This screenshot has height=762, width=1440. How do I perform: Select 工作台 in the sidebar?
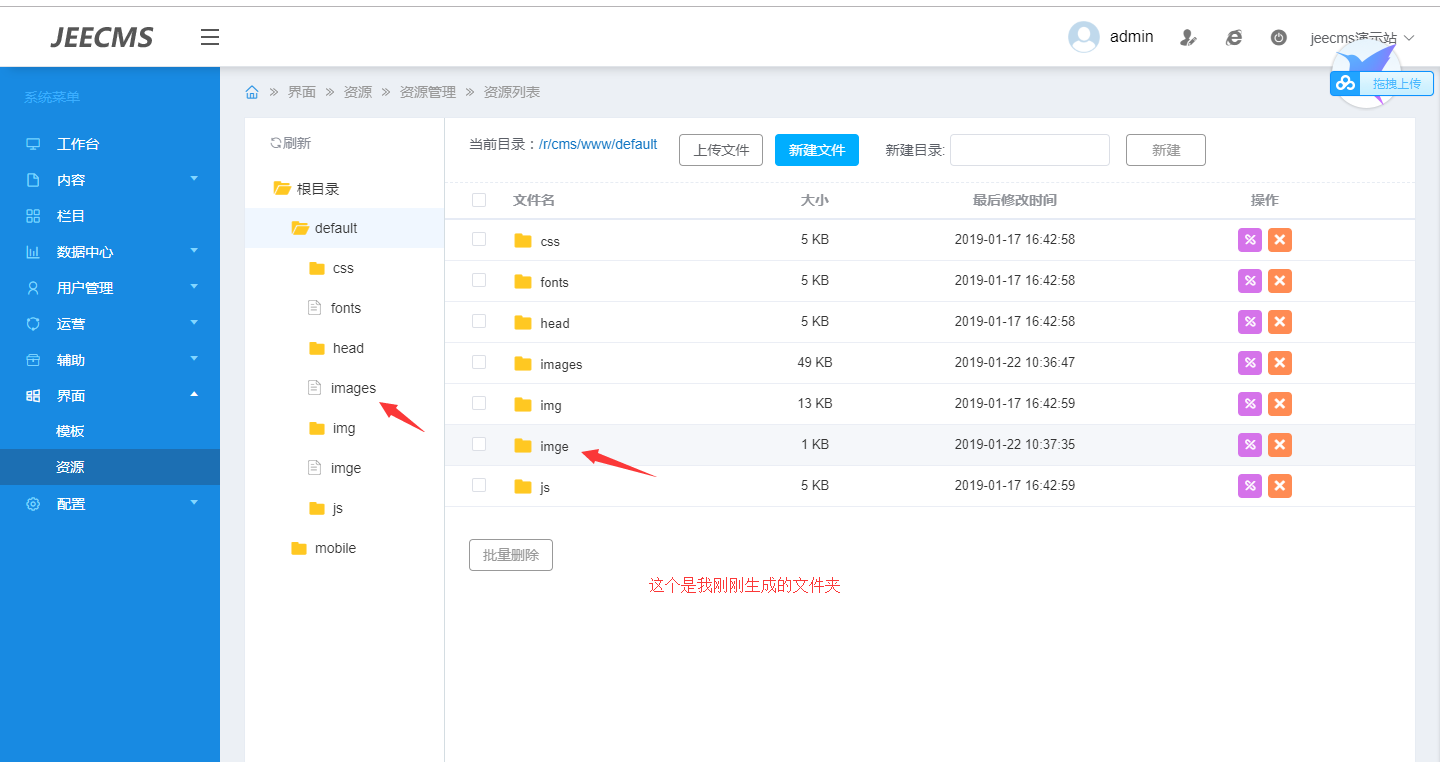(78, 144)
